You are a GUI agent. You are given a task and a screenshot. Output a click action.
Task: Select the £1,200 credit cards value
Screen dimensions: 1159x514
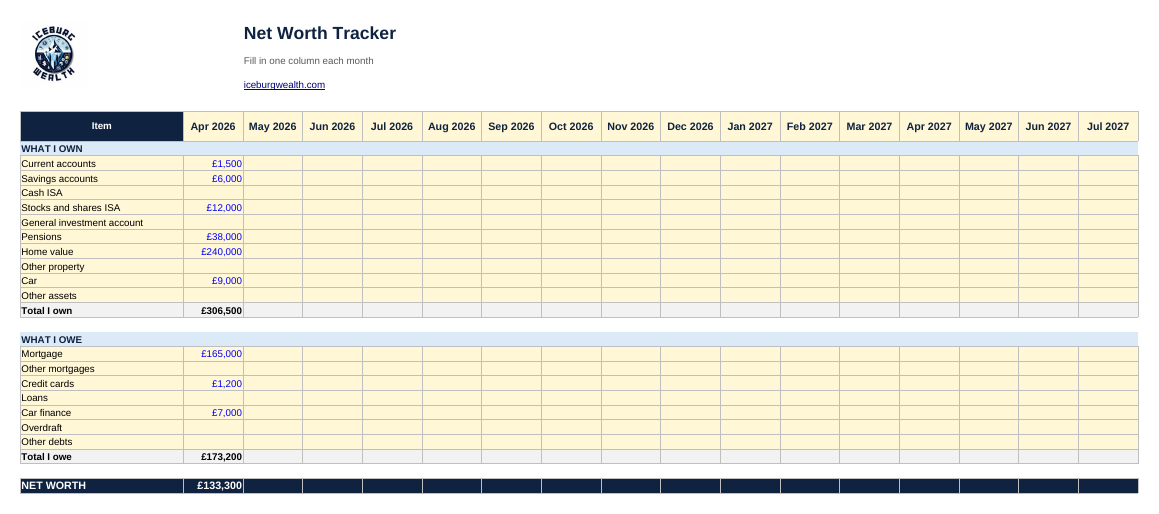point(213,384)
